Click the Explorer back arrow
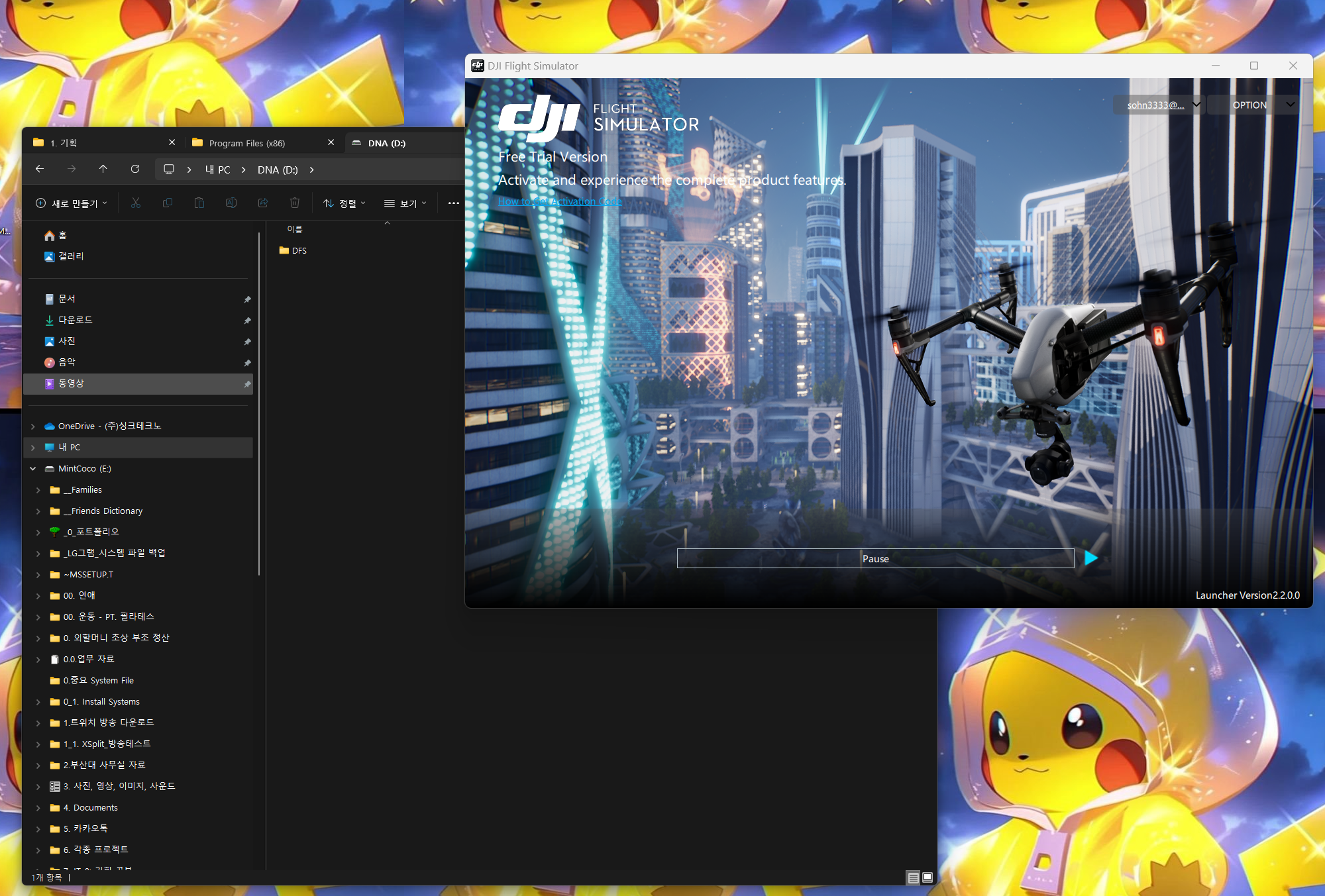1325x896 pixels. 40,169
